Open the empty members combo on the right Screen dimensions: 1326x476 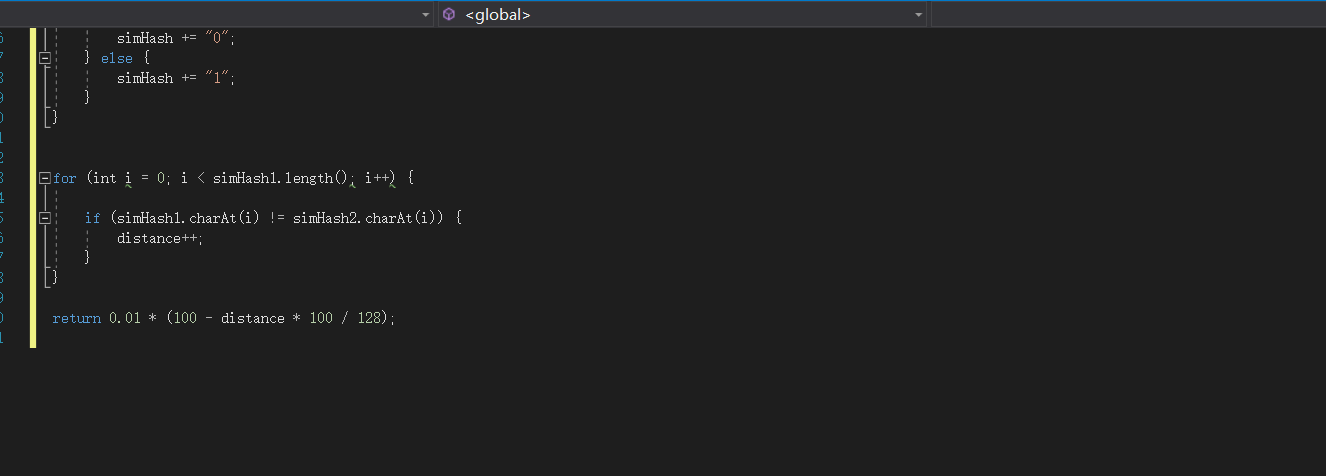[x=1128, y=14]
